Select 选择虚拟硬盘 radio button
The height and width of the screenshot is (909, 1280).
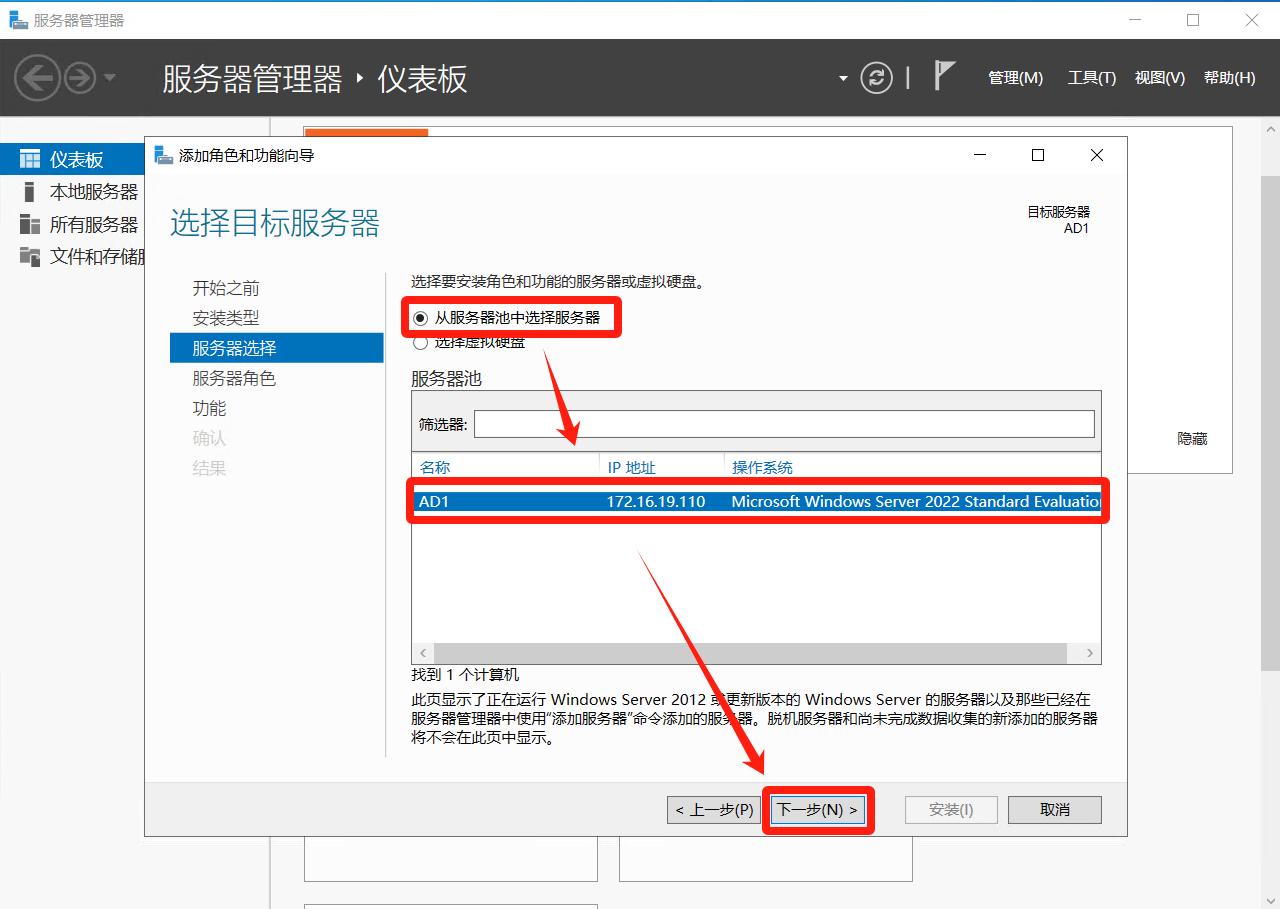coord(420,343)
